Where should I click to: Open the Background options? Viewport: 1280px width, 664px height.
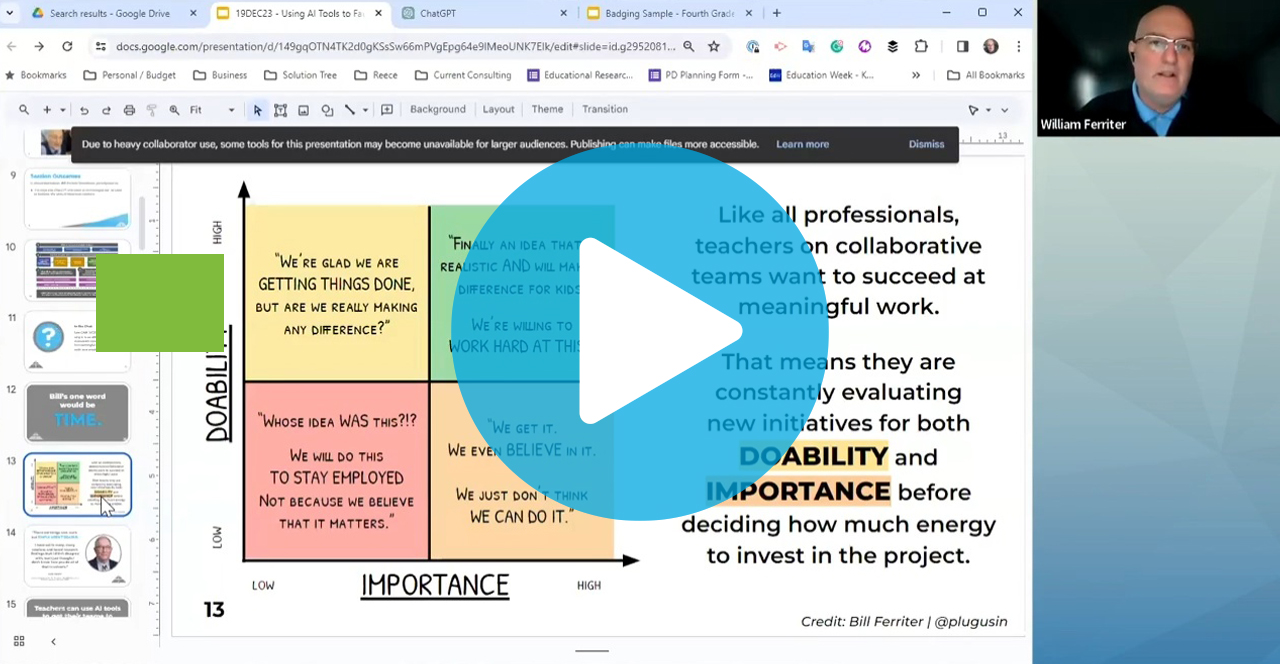click(x=438, y=109)
